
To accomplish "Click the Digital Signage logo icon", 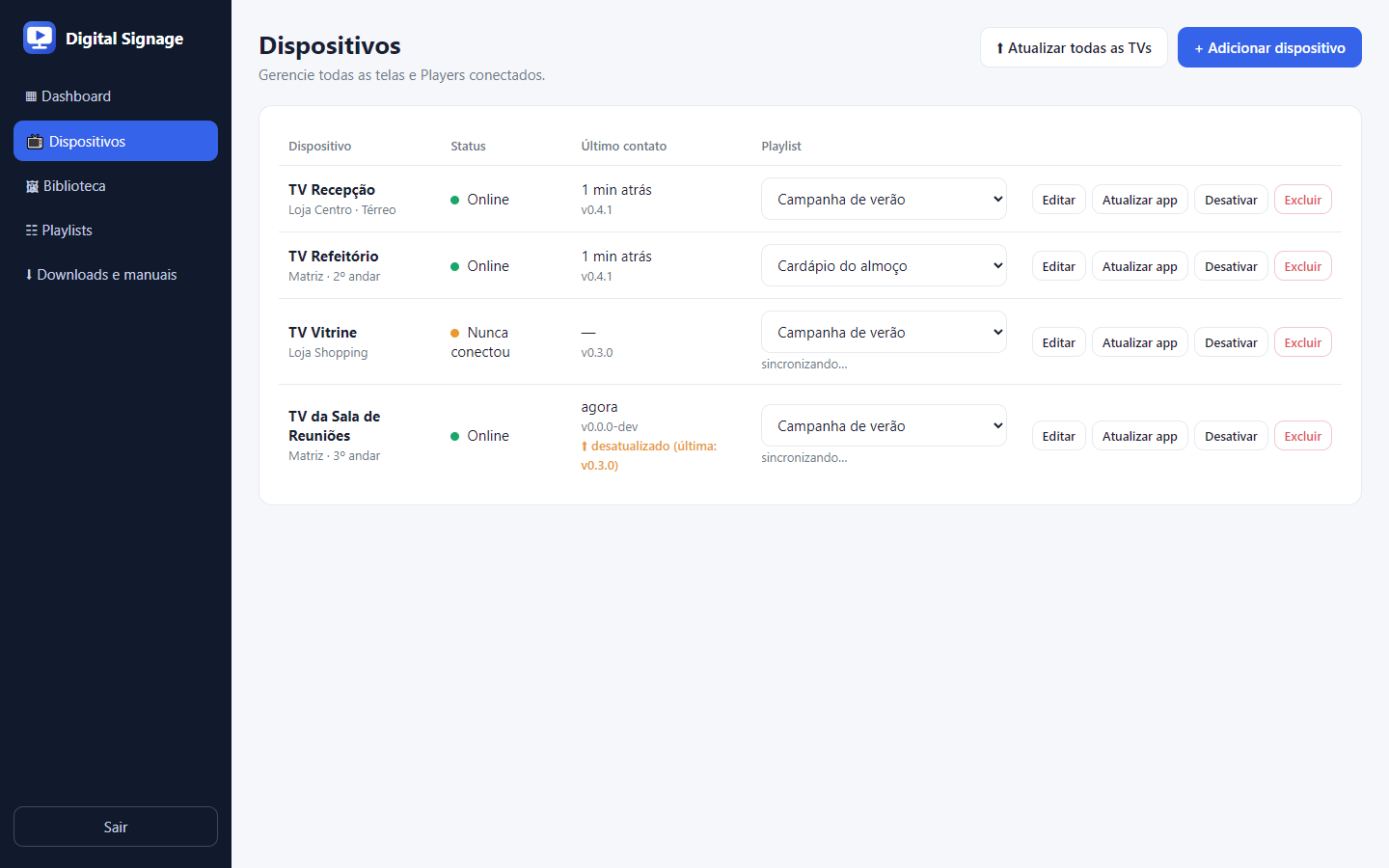I will coord(40,38).
